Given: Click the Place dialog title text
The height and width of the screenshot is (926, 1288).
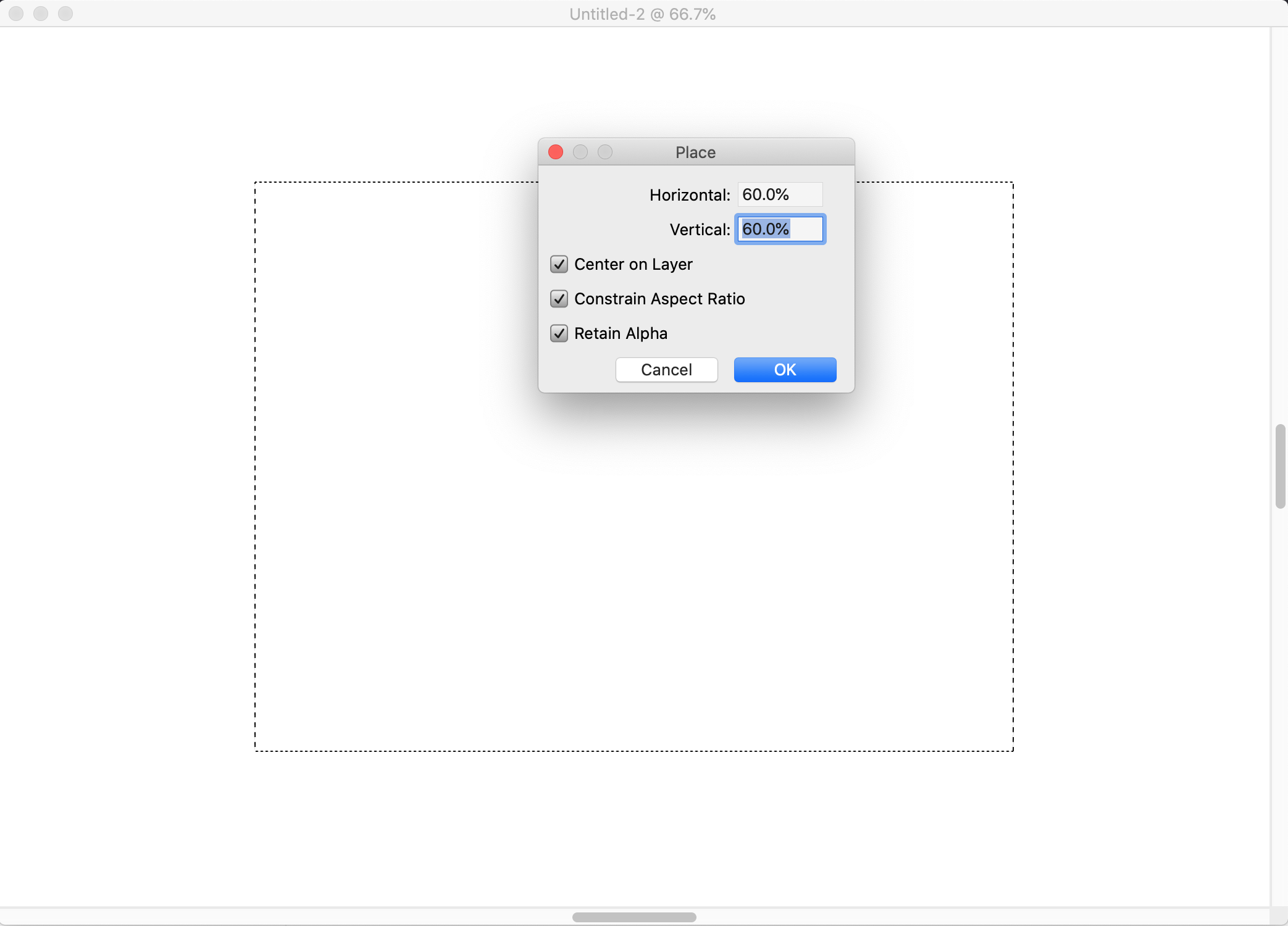Looking at the screenshot, I should click(x=695, y=152).
